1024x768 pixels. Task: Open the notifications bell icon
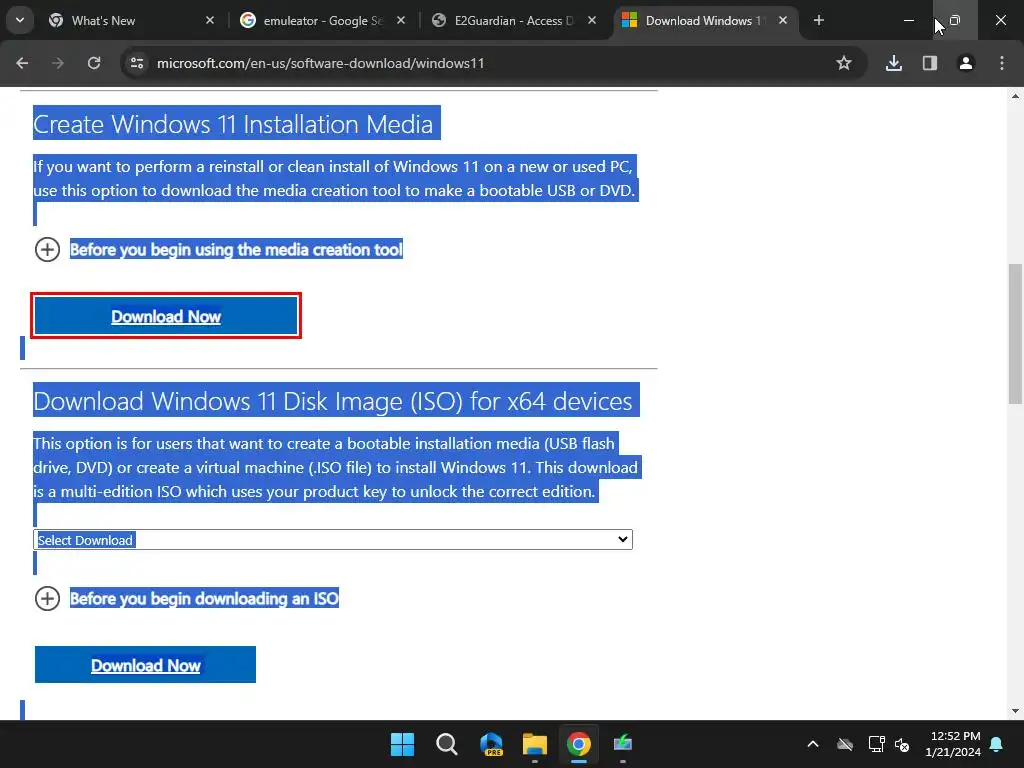coord(997,744)
